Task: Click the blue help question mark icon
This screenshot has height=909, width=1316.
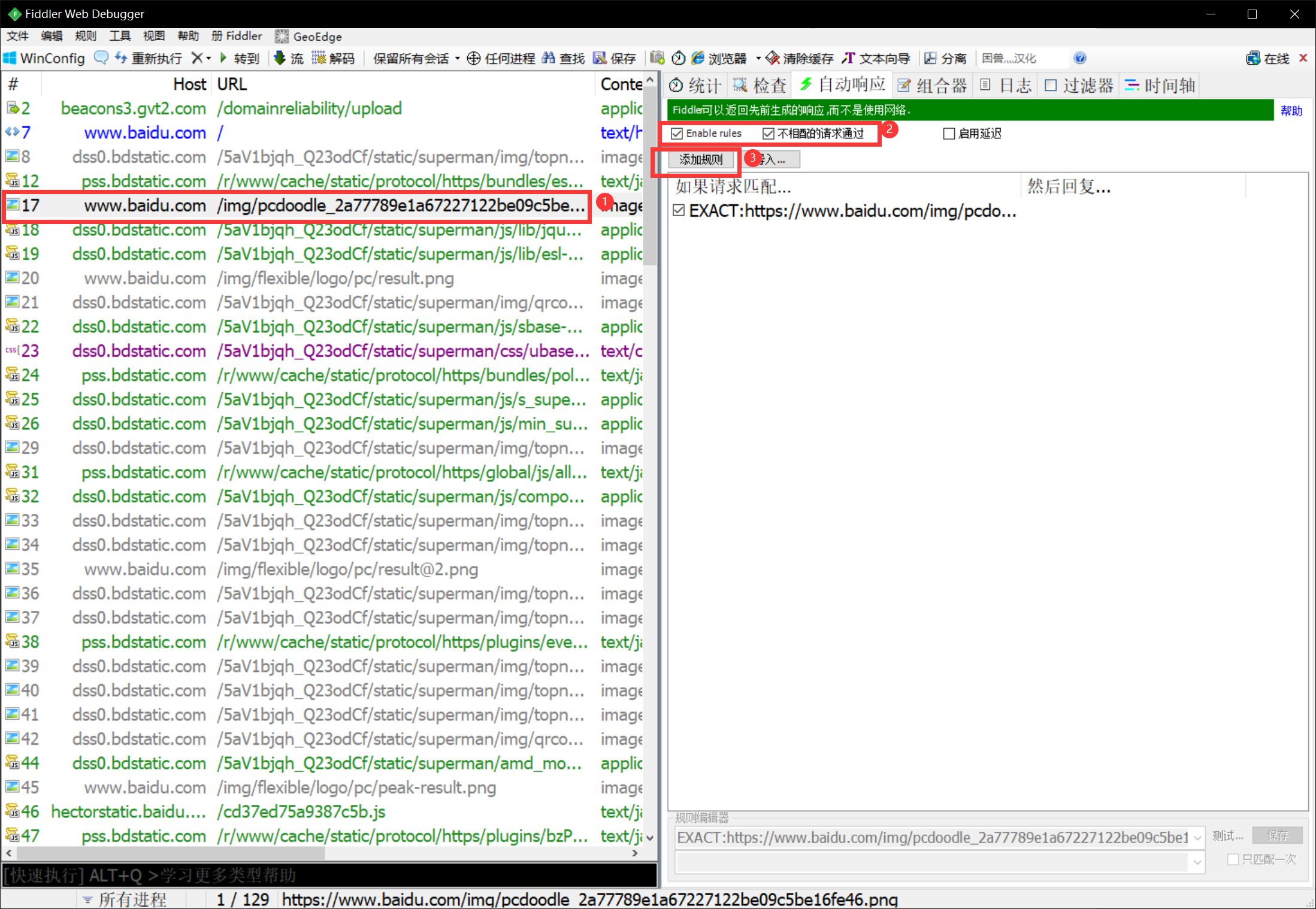Action: 1079,57
